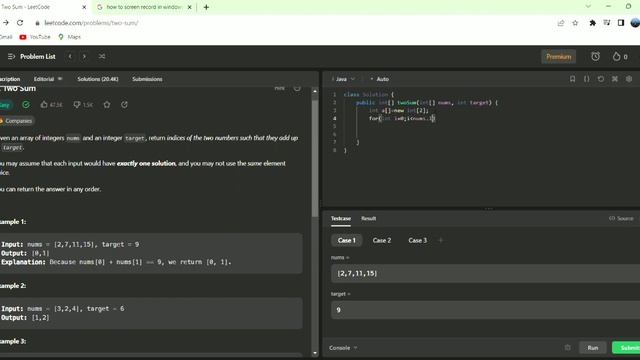Click the paper bin icon near Console
Viewport: 640px width, 360px height.
pos(568,348)
